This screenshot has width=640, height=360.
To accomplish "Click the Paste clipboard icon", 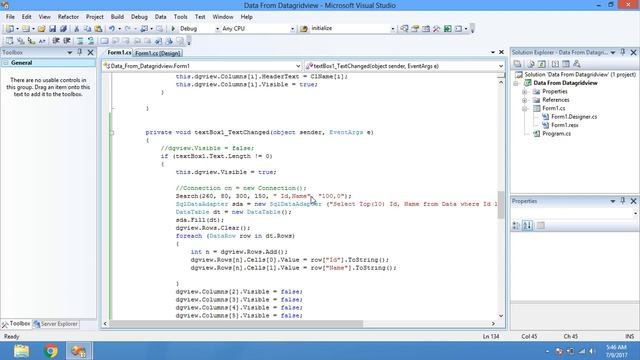I will (x=98, y=29).
